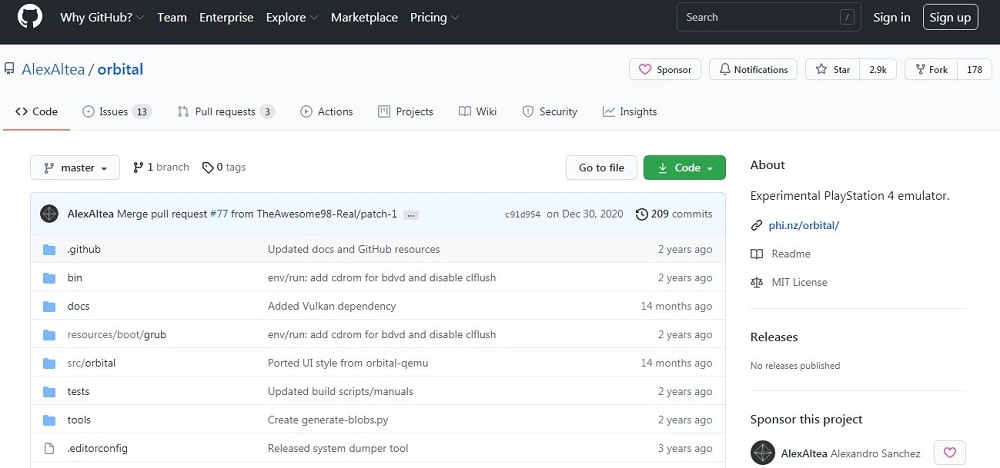Open the phi.nz/orbital/ website link
1000x468 pixels.
pos(804,225)
